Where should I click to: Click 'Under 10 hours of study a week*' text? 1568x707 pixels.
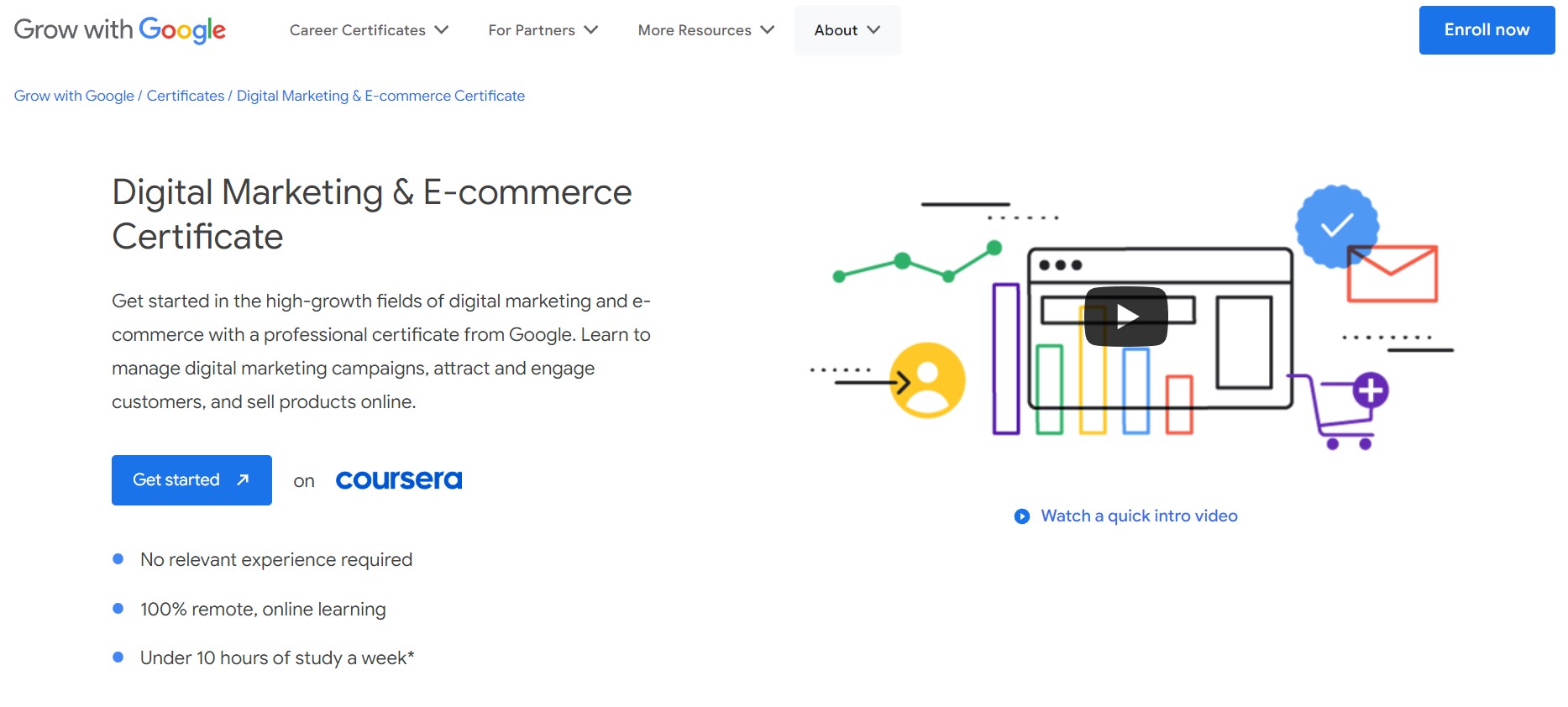tap(277, 658)
